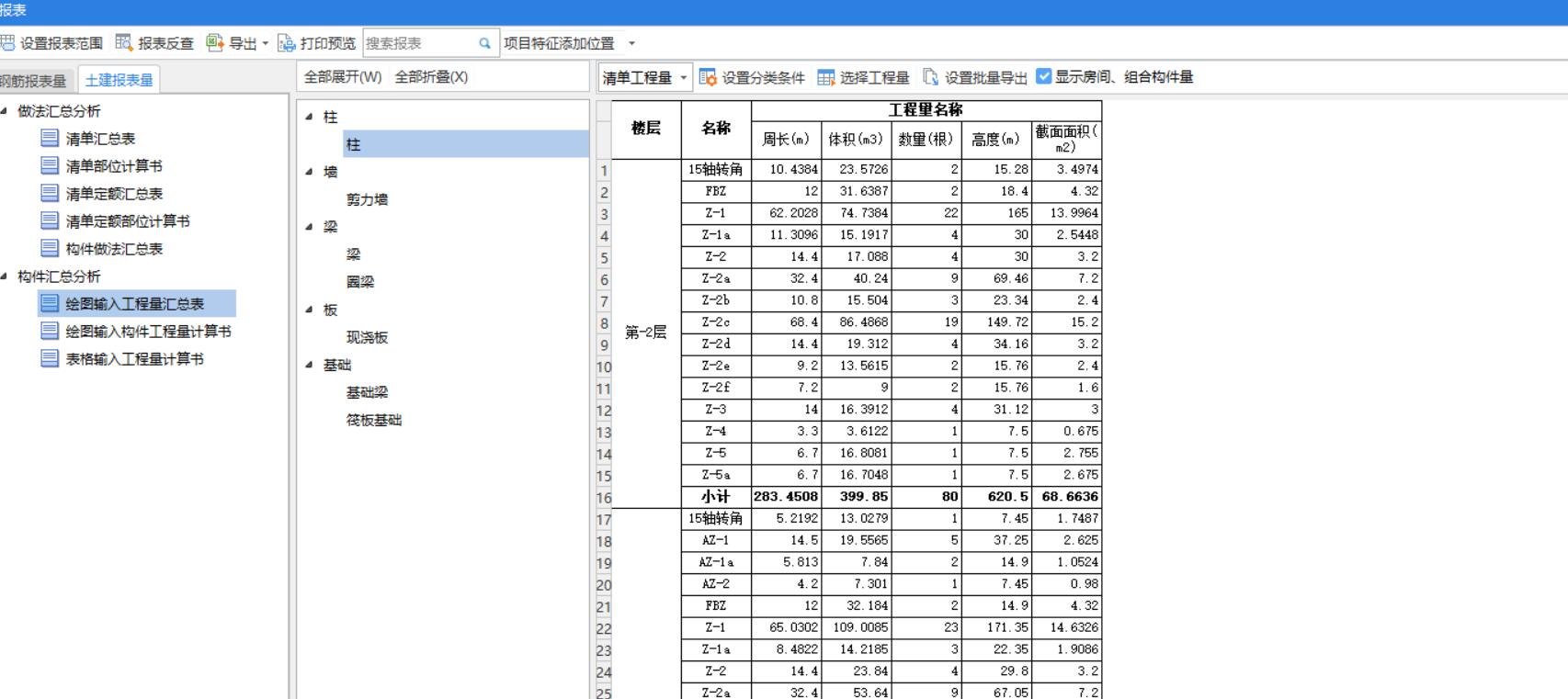
Task: Open 清单部位计算书 report
Action: point(114,166)
